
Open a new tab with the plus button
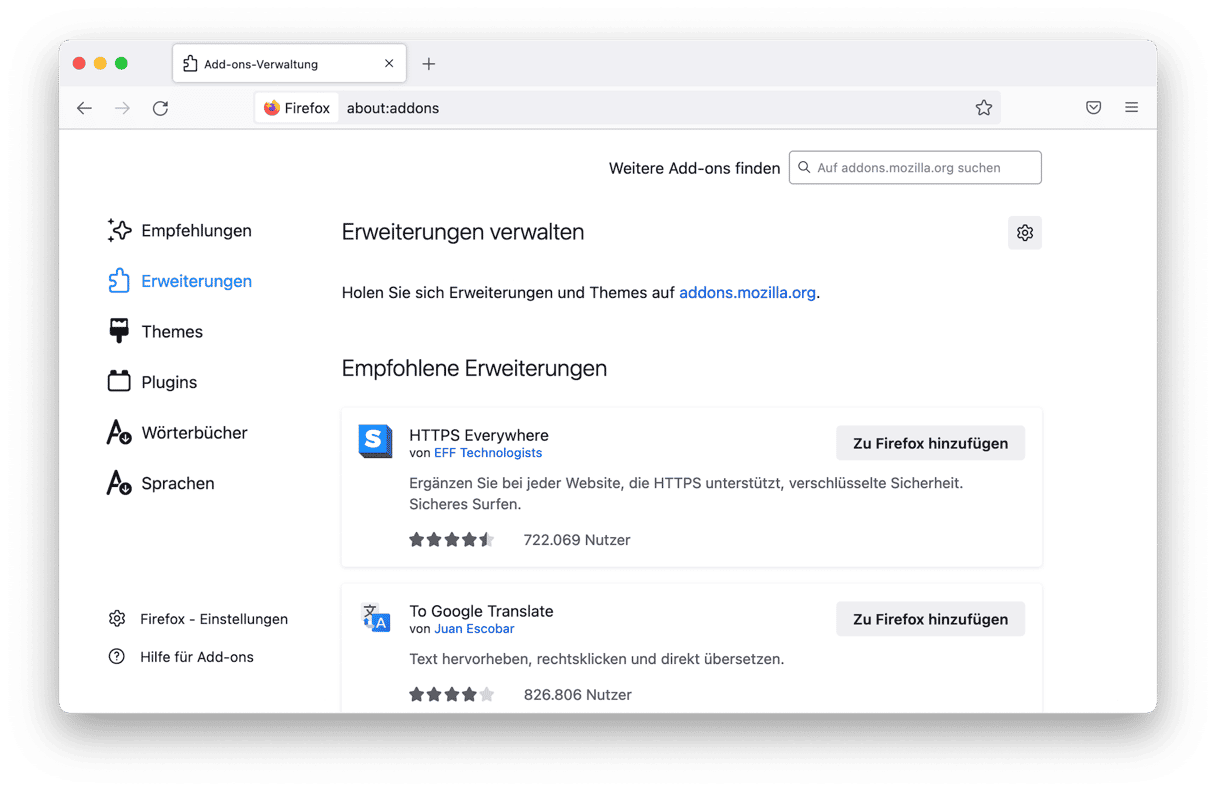(x=429, y=64)
